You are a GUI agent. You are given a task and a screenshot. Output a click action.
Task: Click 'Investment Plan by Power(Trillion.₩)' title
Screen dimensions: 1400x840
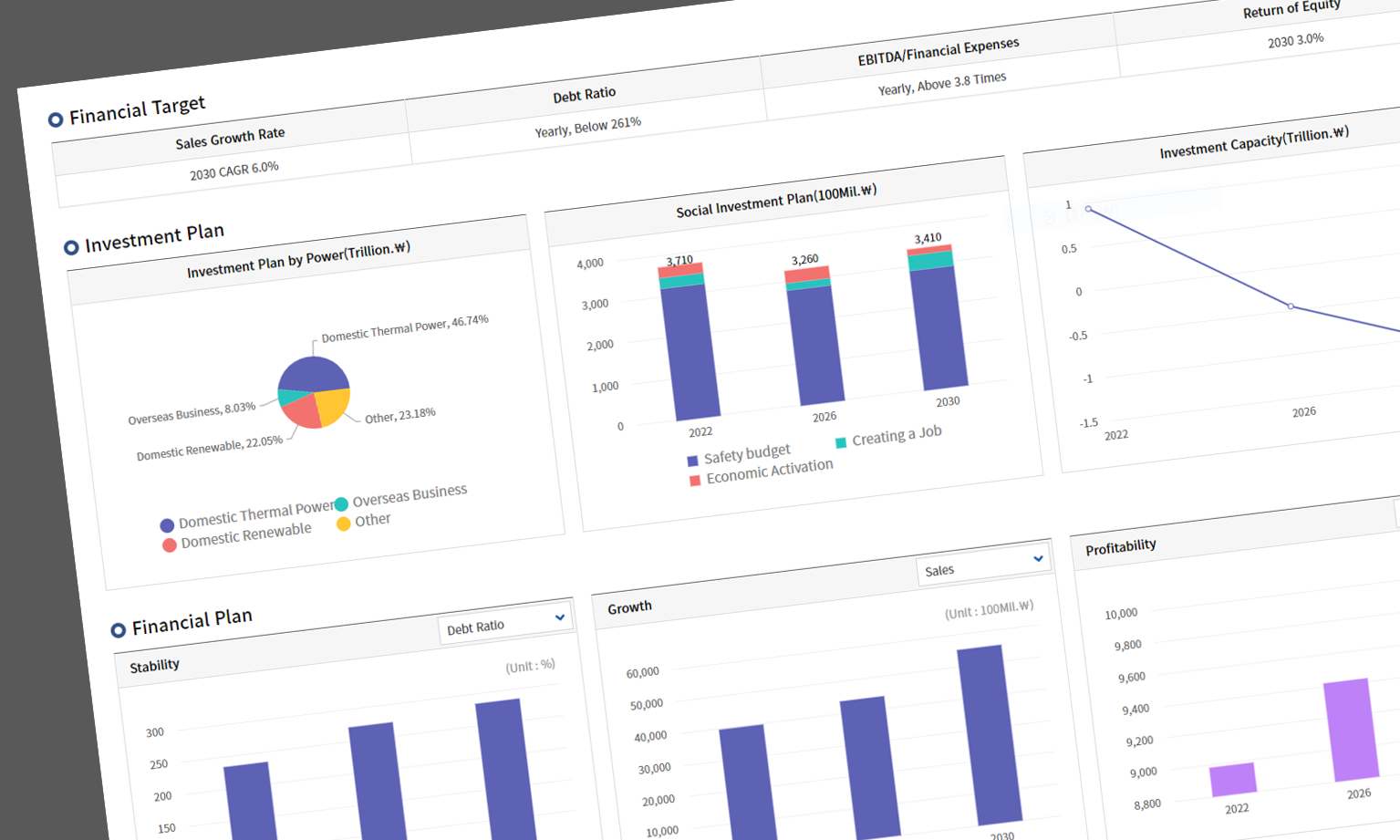pyautogui.click(x=298, y=260)
